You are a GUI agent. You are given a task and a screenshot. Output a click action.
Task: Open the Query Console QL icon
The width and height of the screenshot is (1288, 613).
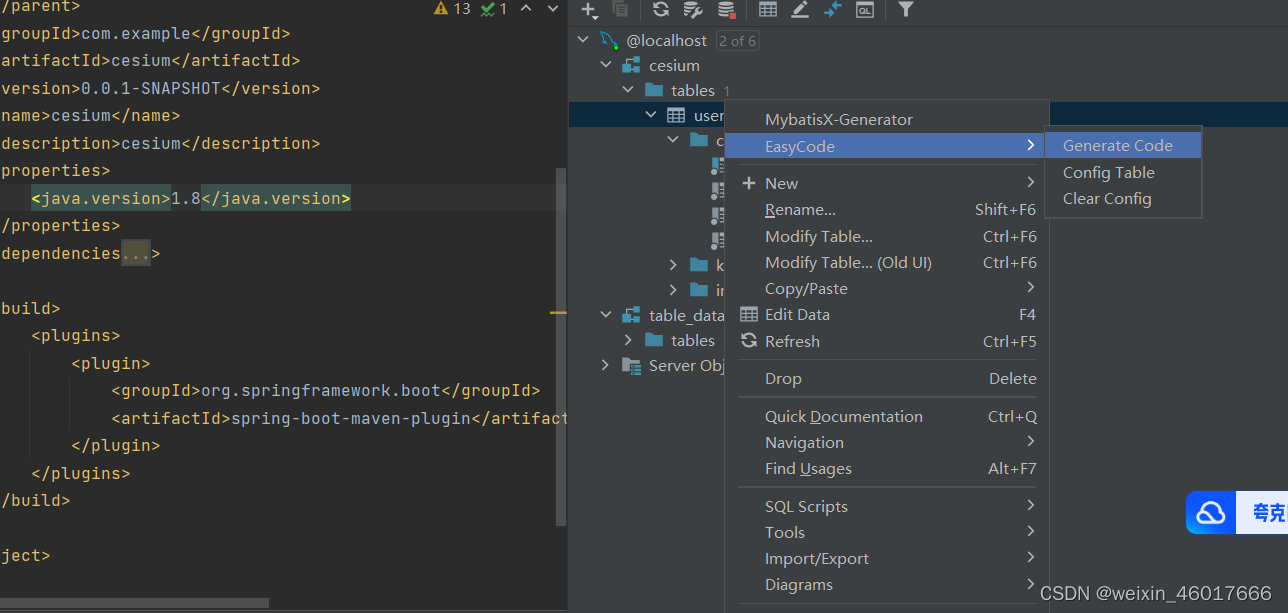tap(864, 9)
